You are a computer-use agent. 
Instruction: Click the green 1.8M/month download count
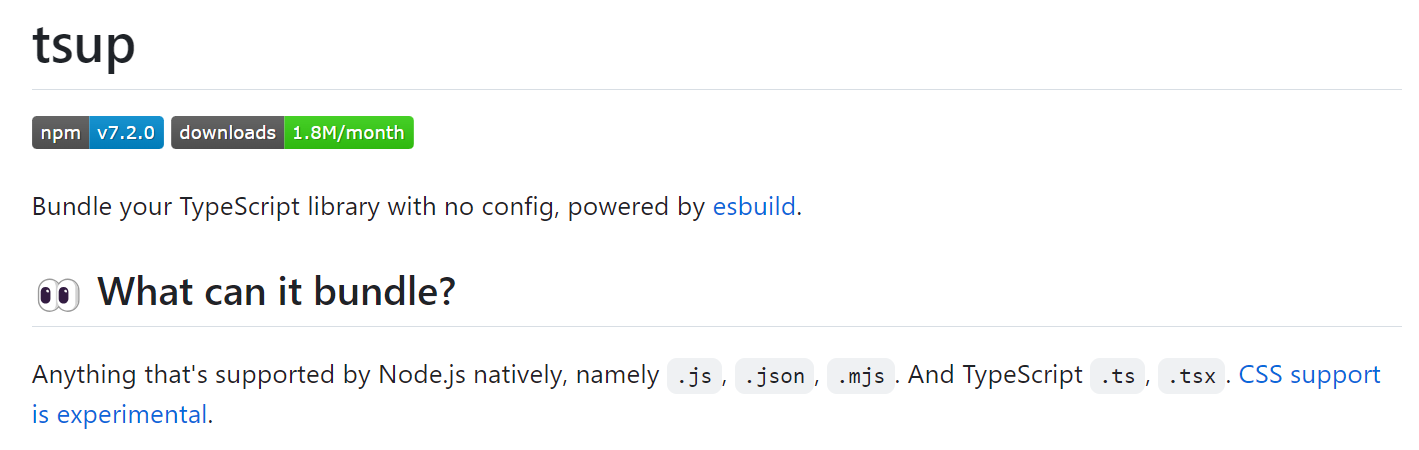348,133
